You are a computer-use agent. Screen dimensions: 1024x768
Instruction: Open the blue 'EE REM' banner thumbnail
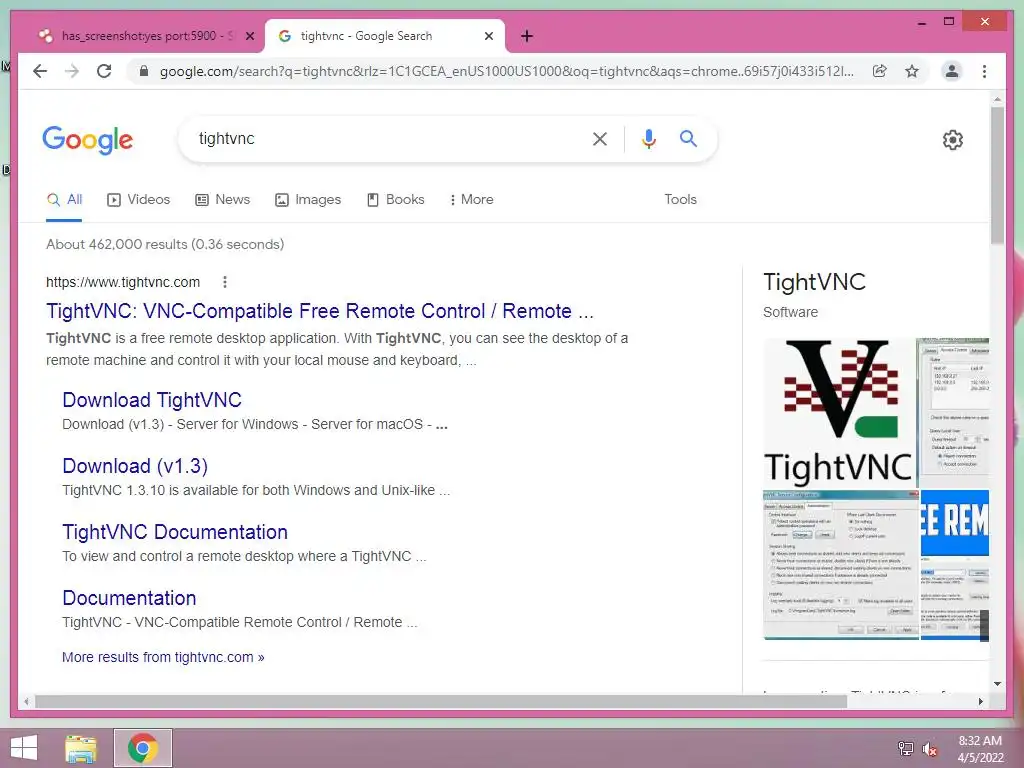(955, 522)
